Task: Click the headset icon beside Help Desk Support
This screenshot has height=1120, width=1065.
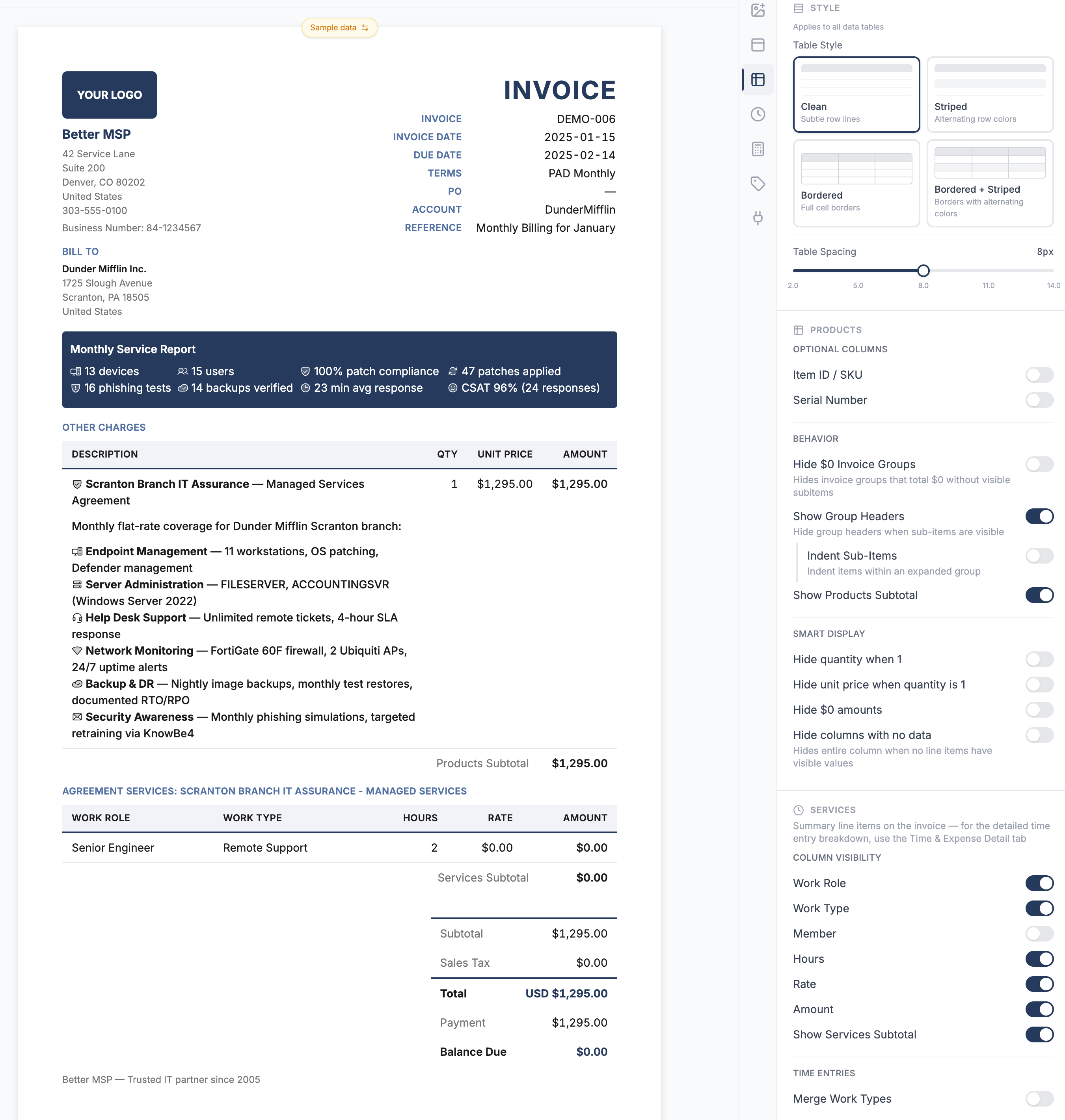Action: tap(77, 618)
